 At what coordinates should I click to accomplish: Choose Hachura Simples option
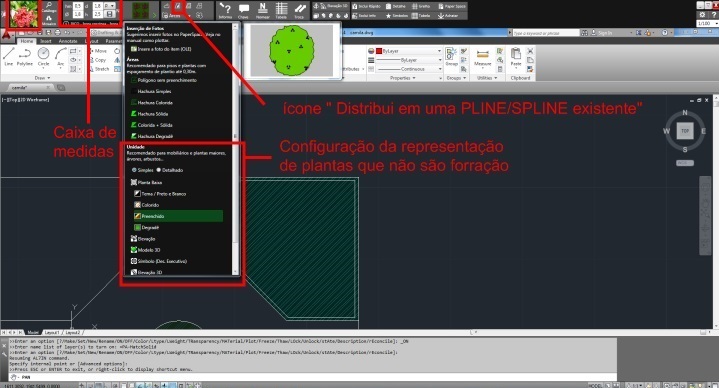(151, 91)
